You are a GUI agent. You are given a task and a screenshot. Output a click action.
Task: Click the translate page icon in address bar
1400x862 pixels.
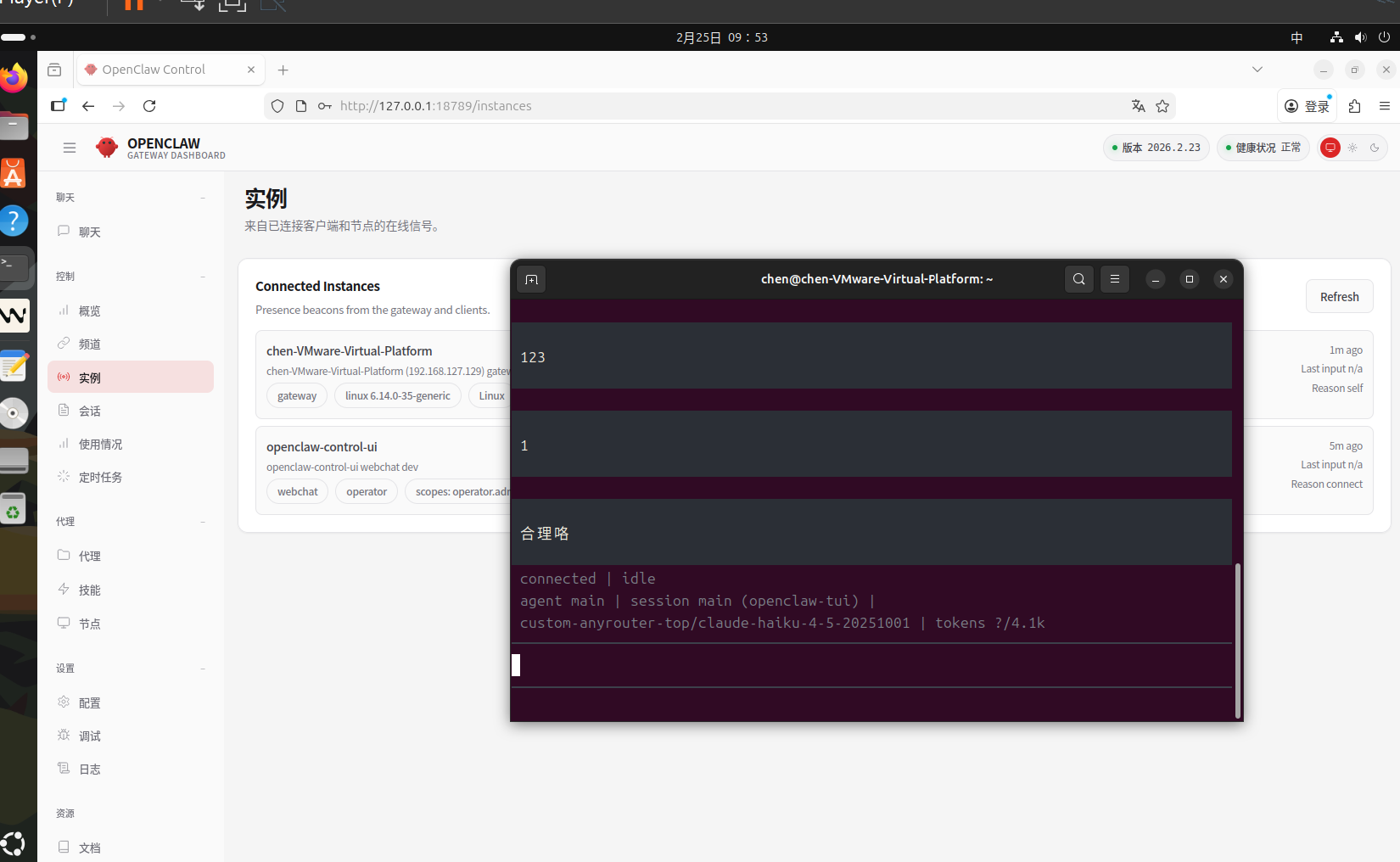(1138, 106)
